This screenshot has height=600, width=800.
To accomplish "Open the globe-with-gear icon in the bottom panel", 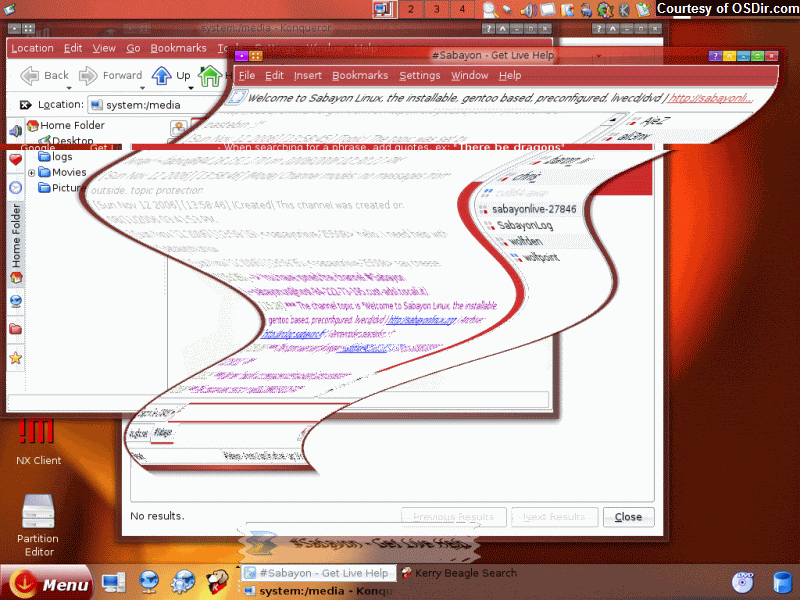I will coord(183,582).
